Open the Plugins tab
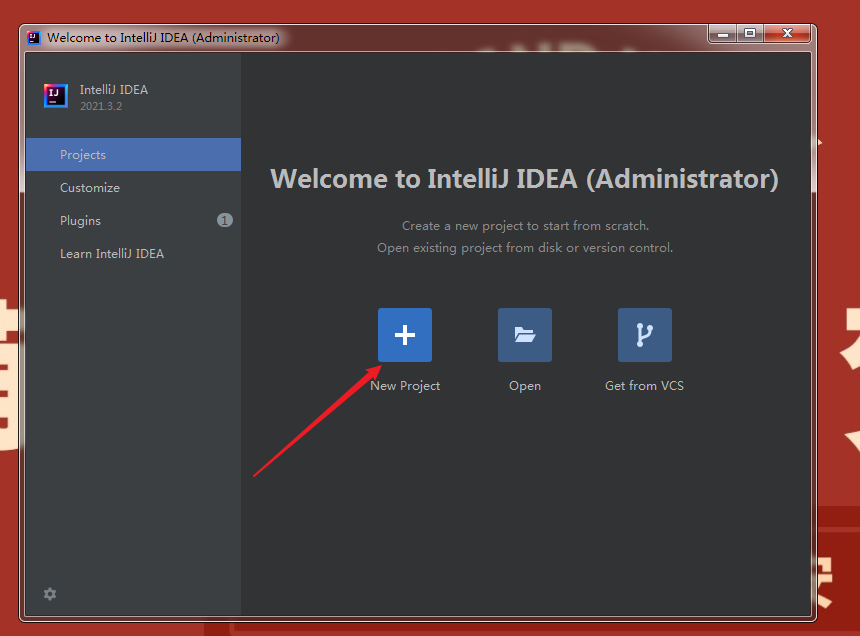The height and width of the screenshot is (636, 860). (133, 220)
